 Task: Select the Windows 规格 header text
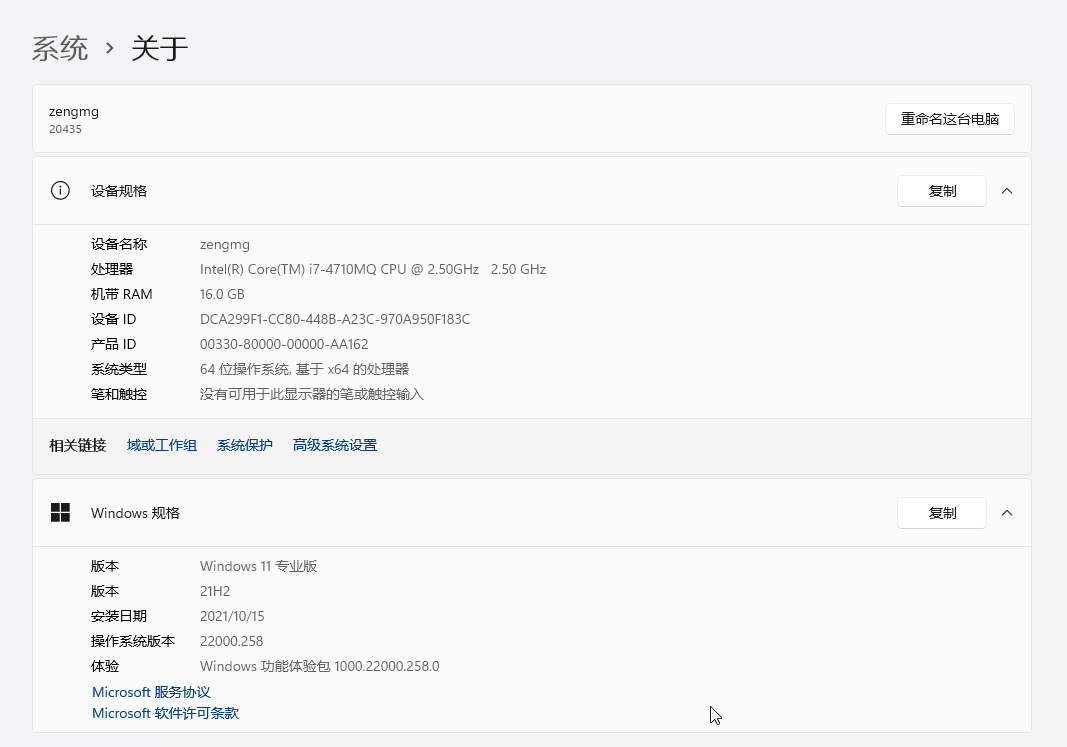[135, 513]
